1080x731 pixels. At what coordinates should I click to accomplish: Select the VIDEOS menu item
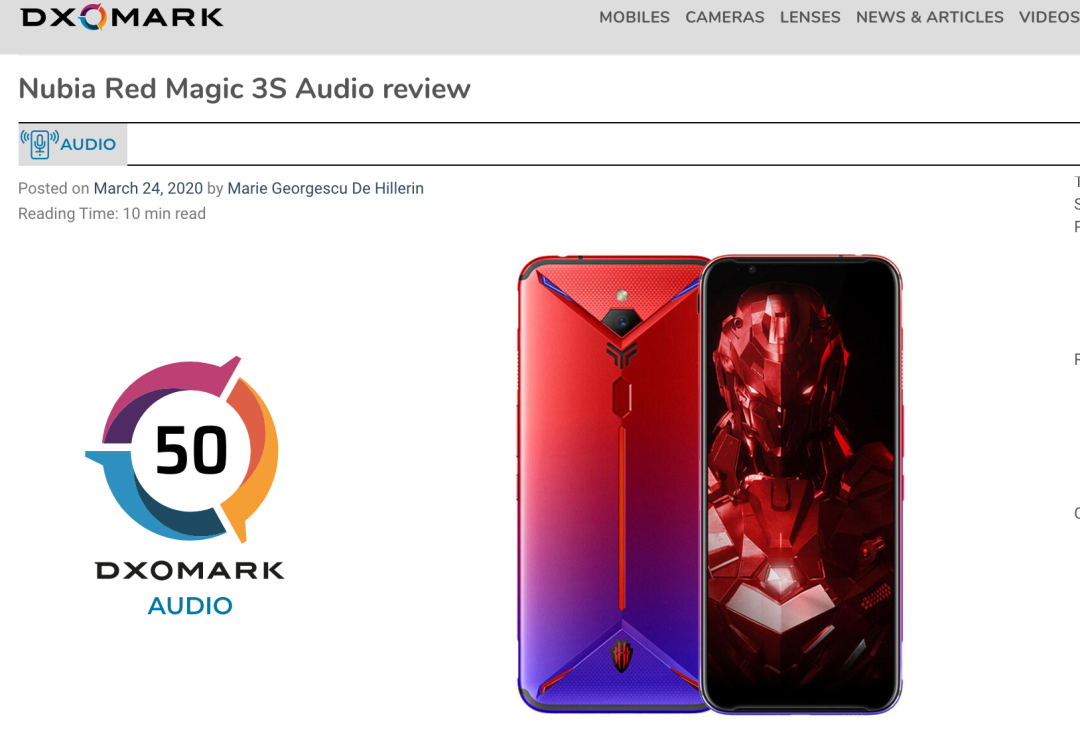click(x=1049, y=17)
